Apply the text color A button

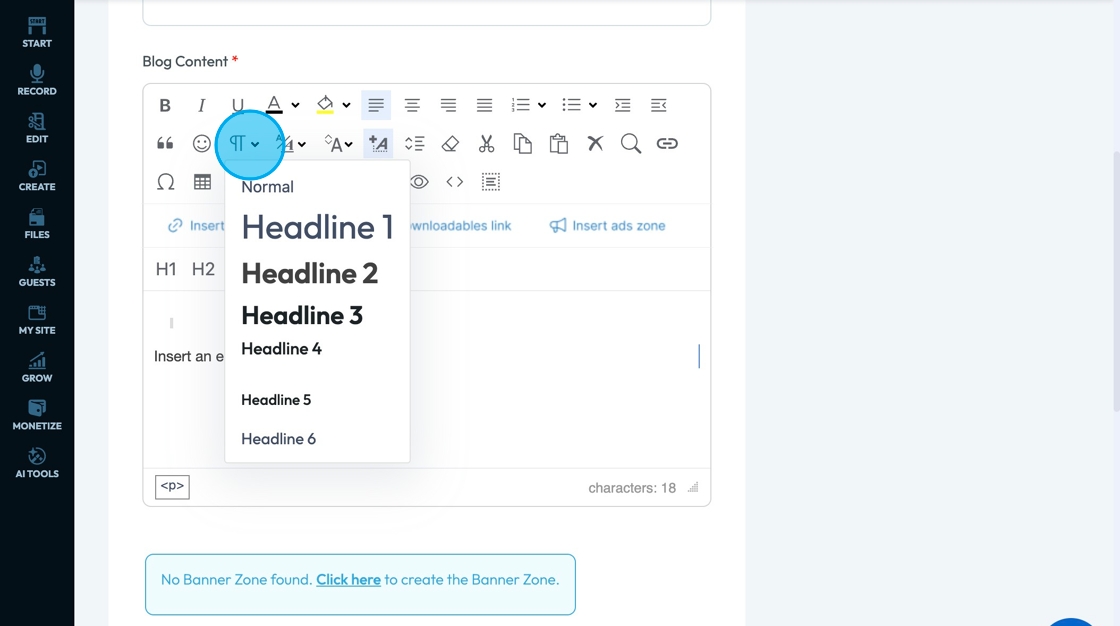(274, 105)
